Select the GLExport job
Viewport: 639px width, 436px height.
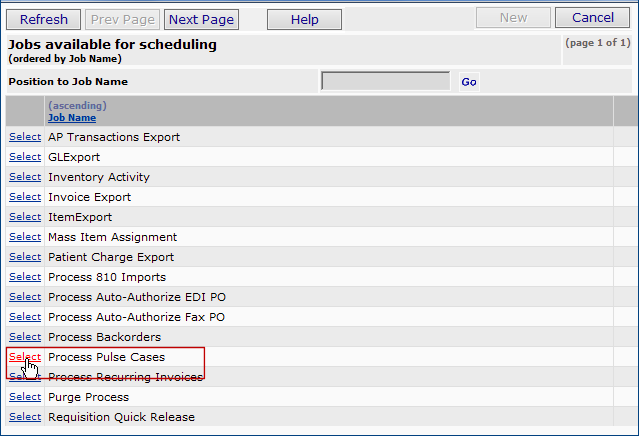point(25,157)
